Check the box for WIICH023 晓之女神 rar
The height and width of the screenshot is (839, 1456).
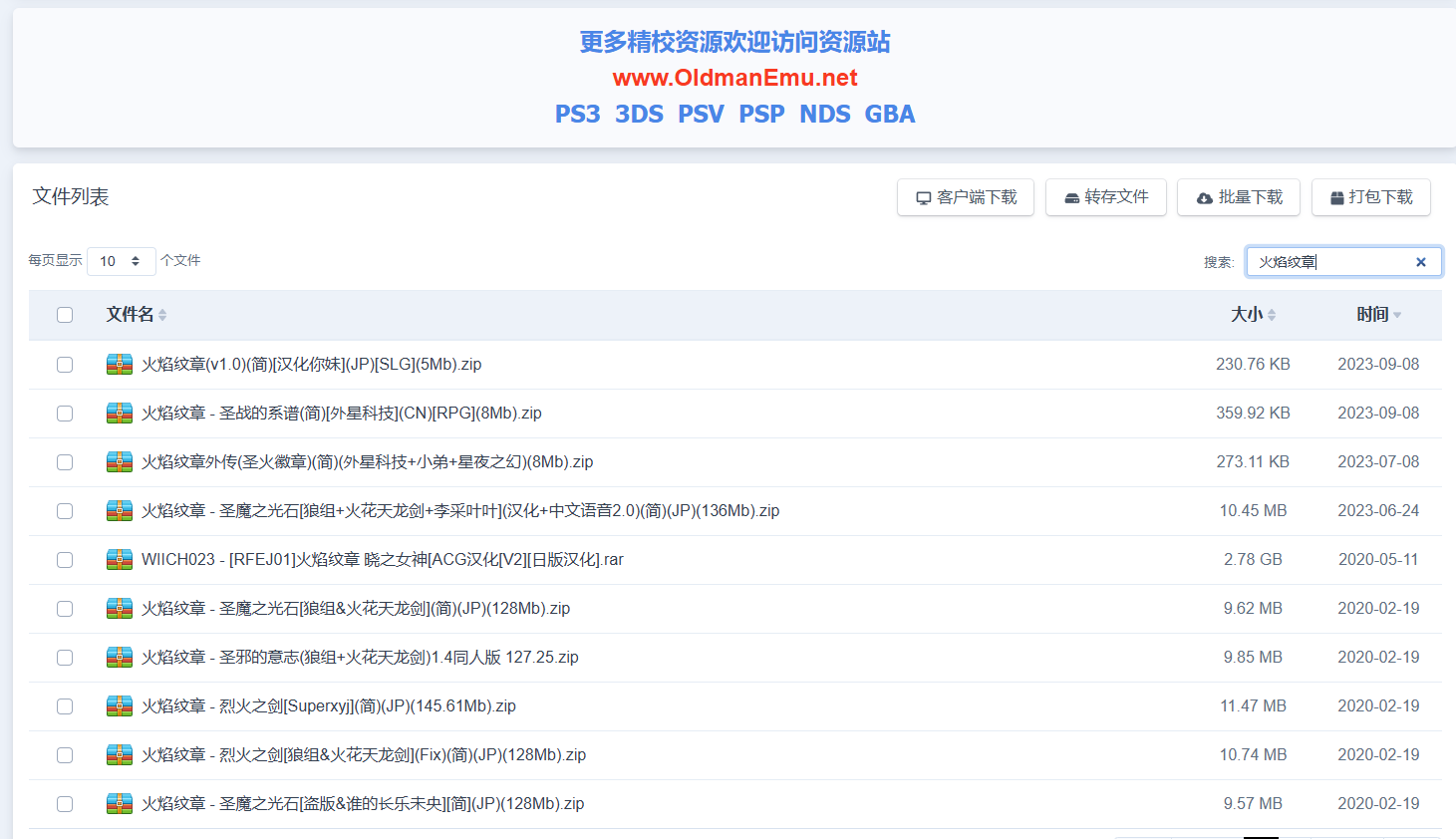point(65,560)
